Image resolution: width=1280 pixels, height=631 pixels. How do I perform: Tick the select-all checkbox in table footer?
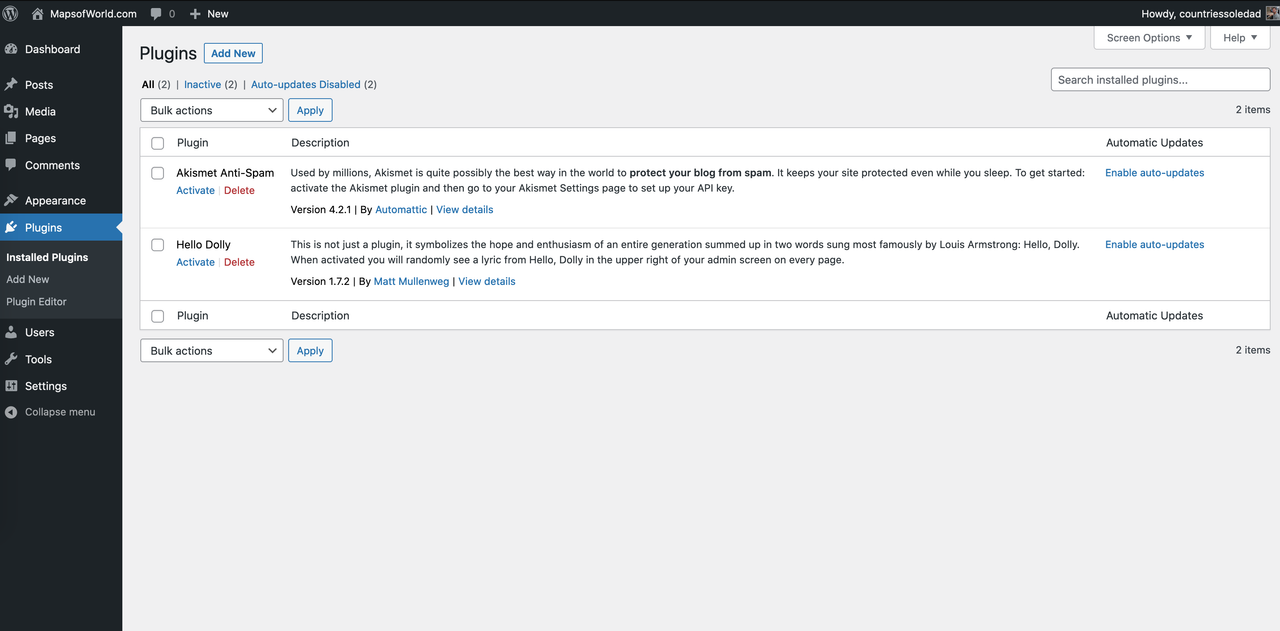coord(158,316)
